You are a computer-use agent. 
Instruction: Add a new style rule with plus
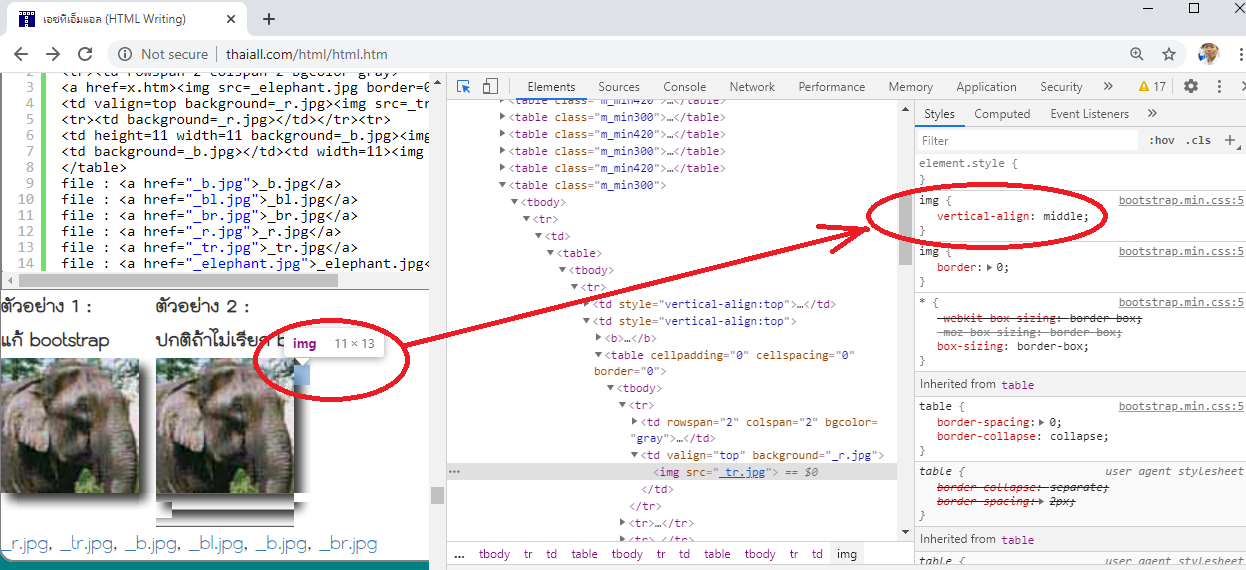pyautogui.click(x=1230, y=140)
